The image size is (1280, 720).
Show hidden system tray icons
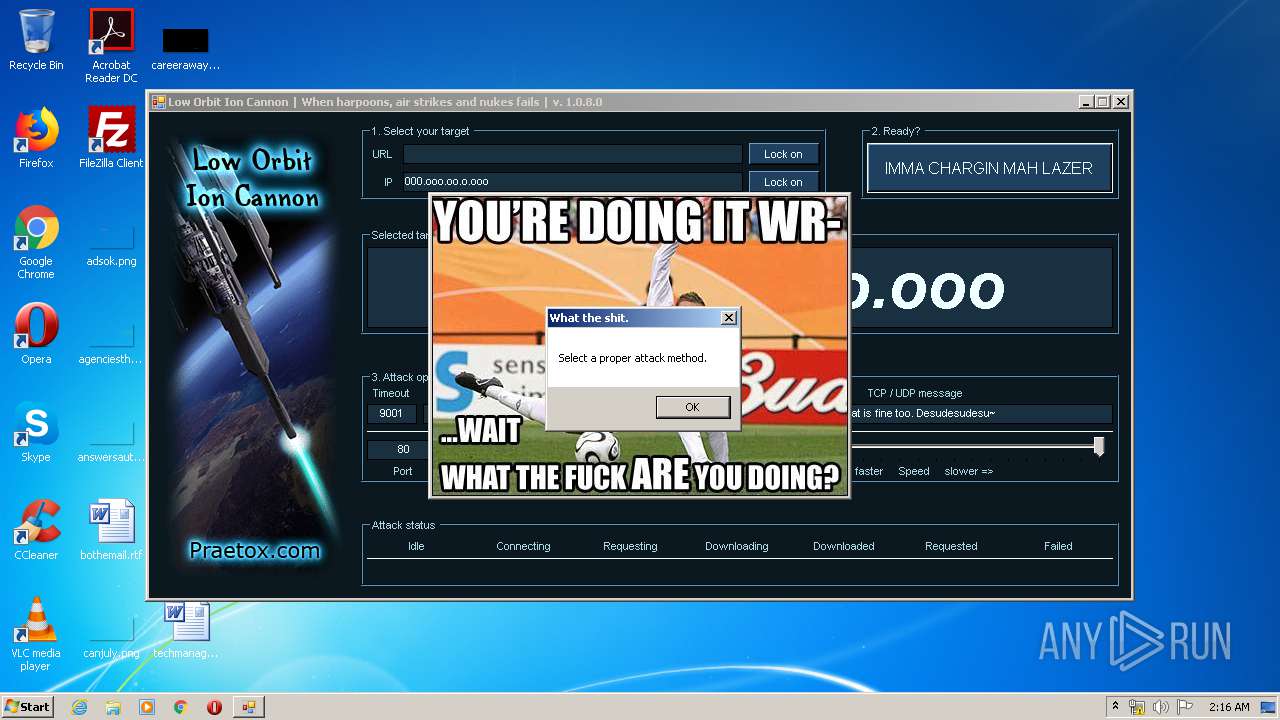(1115, 707)
